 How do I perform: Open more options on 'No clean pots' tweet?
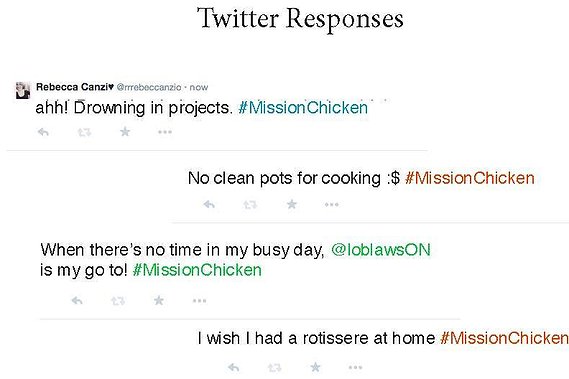pyautogui.click(x=332, y=205)
